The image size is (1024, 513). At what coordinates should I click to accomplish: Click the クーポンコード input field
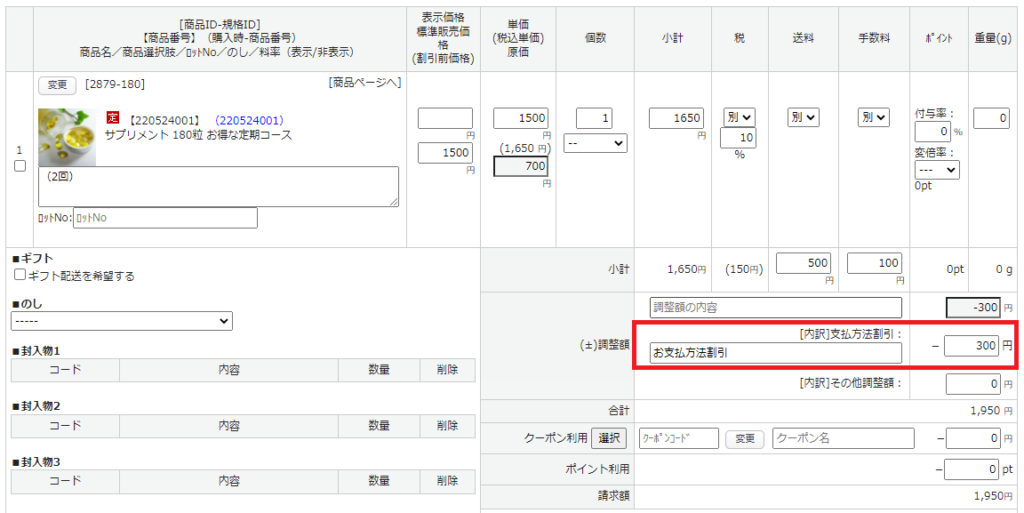pos(678,438)
